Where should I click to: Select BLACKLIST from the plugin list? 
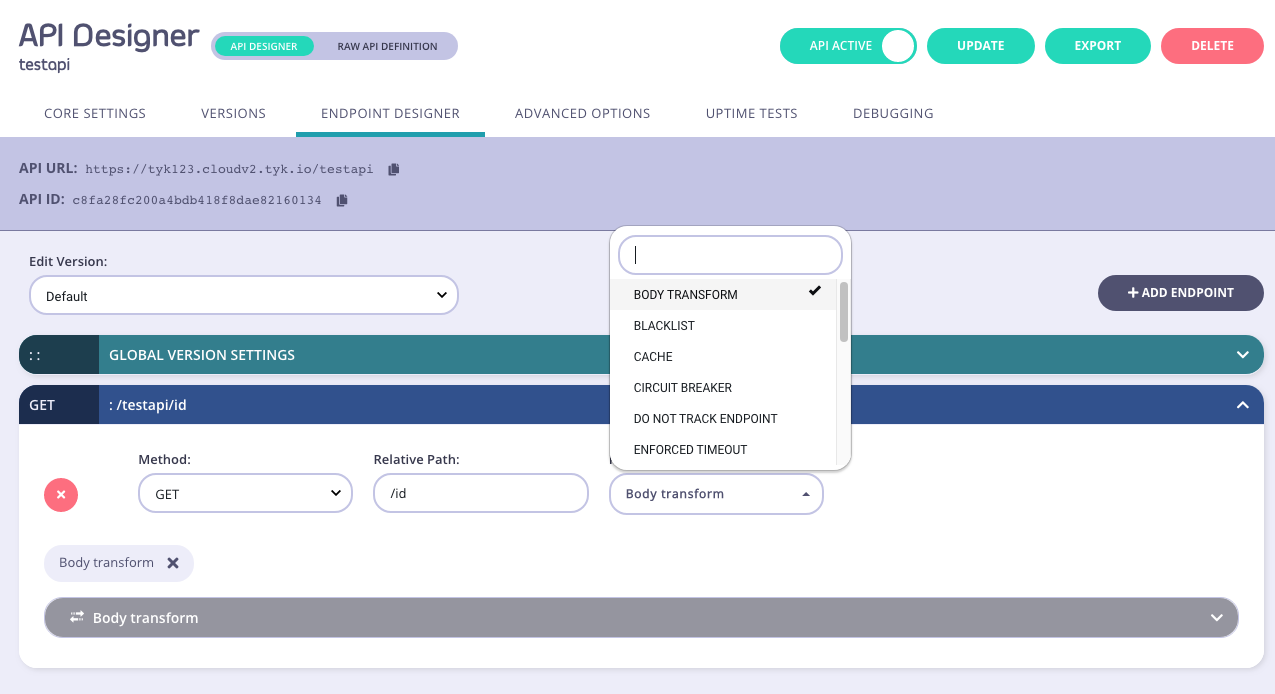tap(664, 325)
